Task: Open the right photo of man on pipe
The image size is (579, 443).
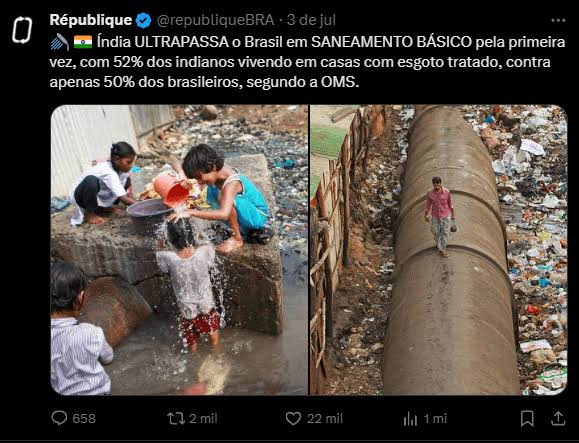Action: pyautogui.click(x=439, y=250)
